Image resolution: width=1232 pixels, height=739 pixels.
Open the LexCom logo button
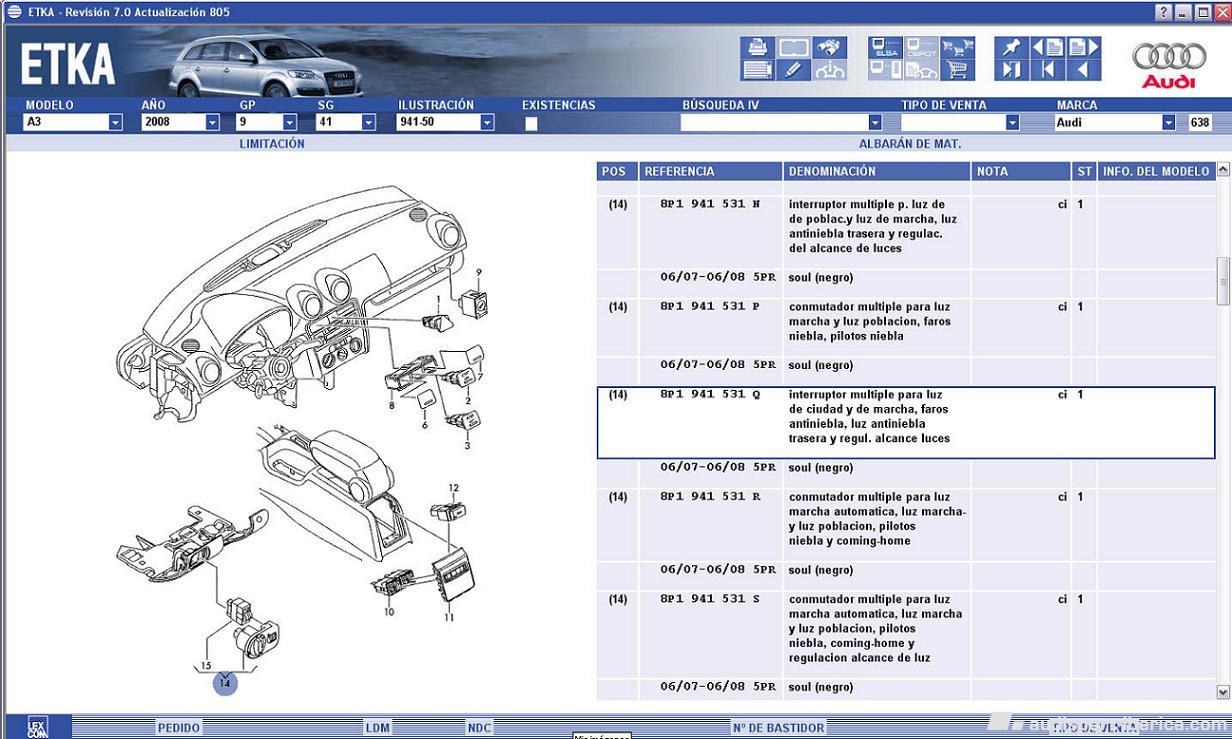[x=36, y=727]
